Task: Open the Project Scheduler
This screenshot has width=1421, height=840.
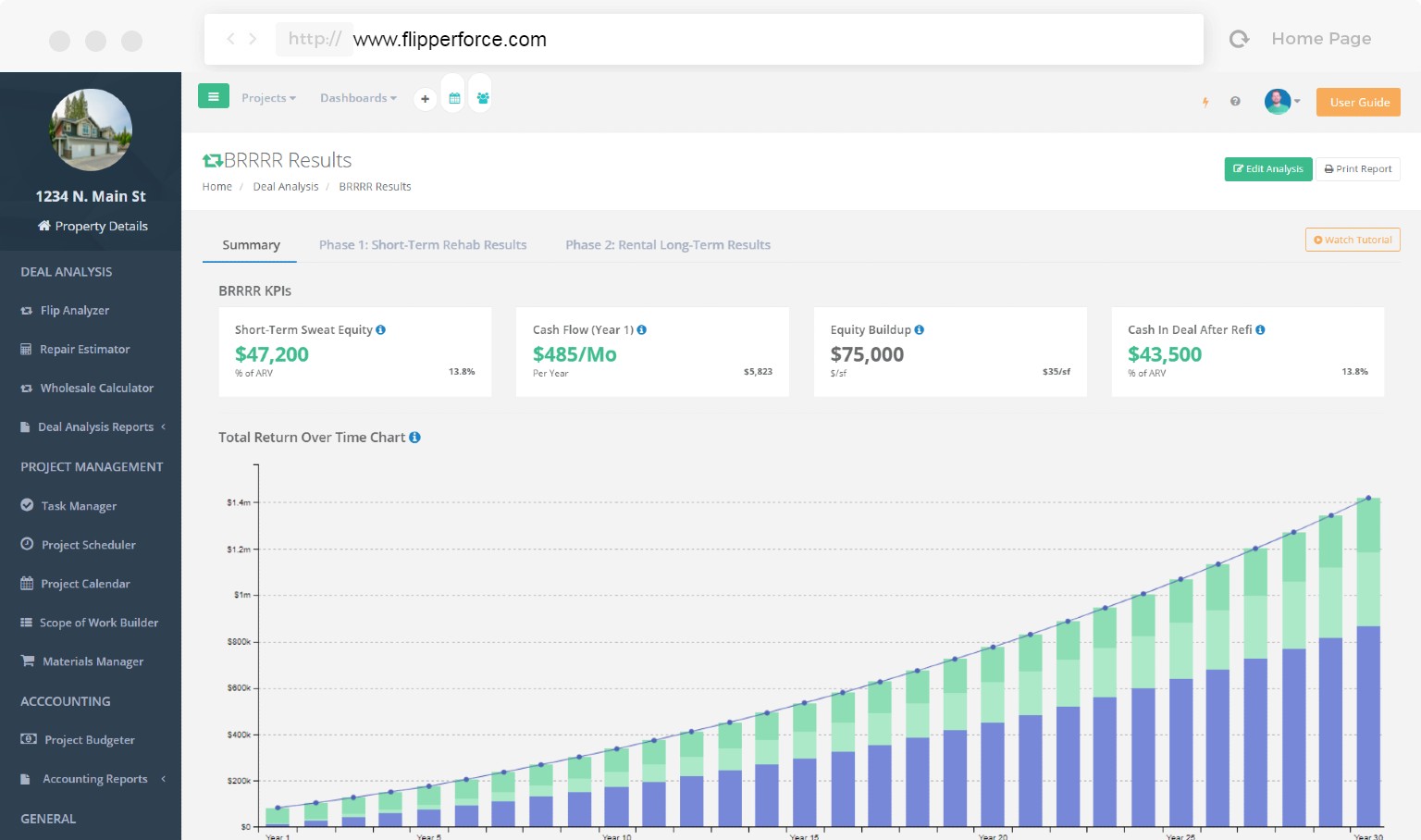Action: click(88, 544)
